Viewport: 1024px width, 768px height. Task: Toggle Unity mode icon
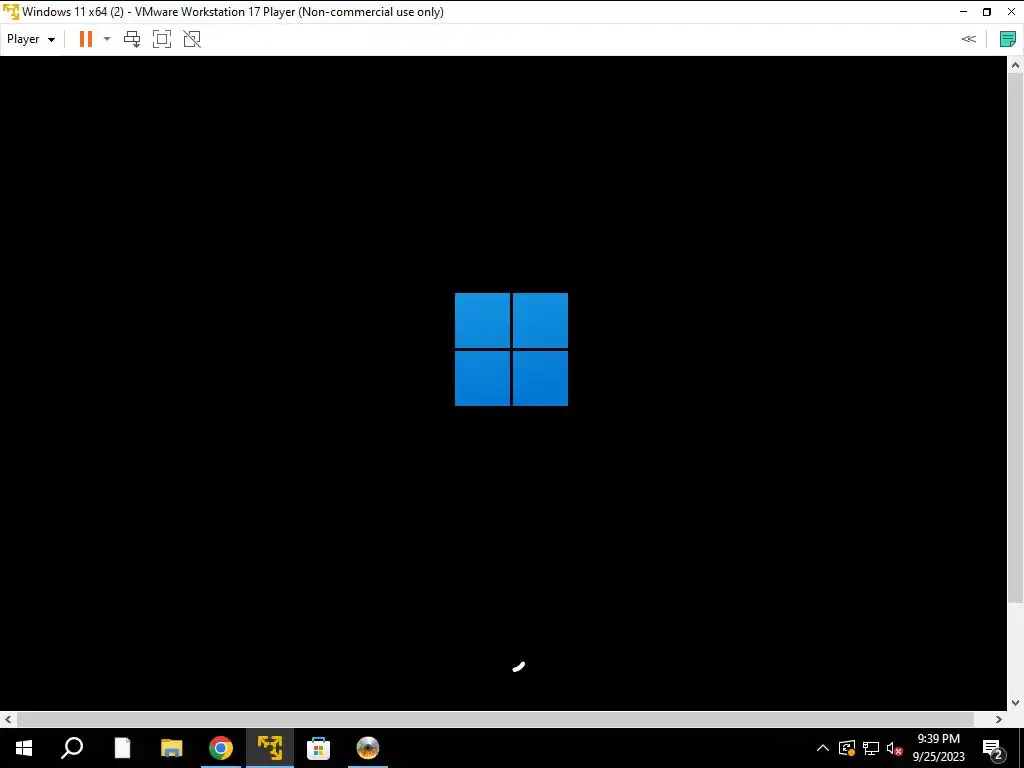pos(192,39)
